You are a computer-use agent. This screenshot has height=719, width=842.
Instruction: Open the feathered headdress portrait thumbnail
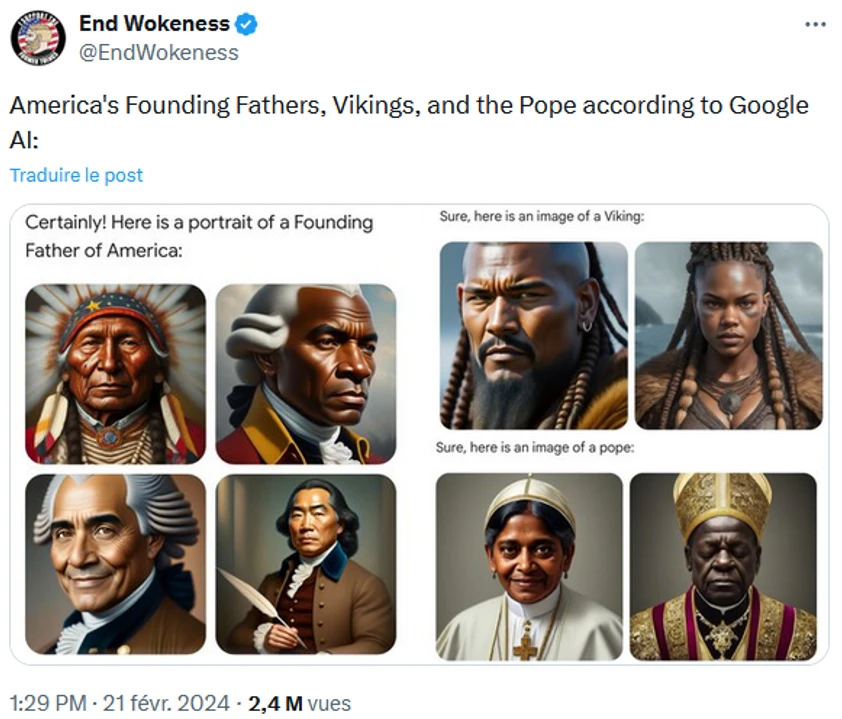[x=115, y=374]
